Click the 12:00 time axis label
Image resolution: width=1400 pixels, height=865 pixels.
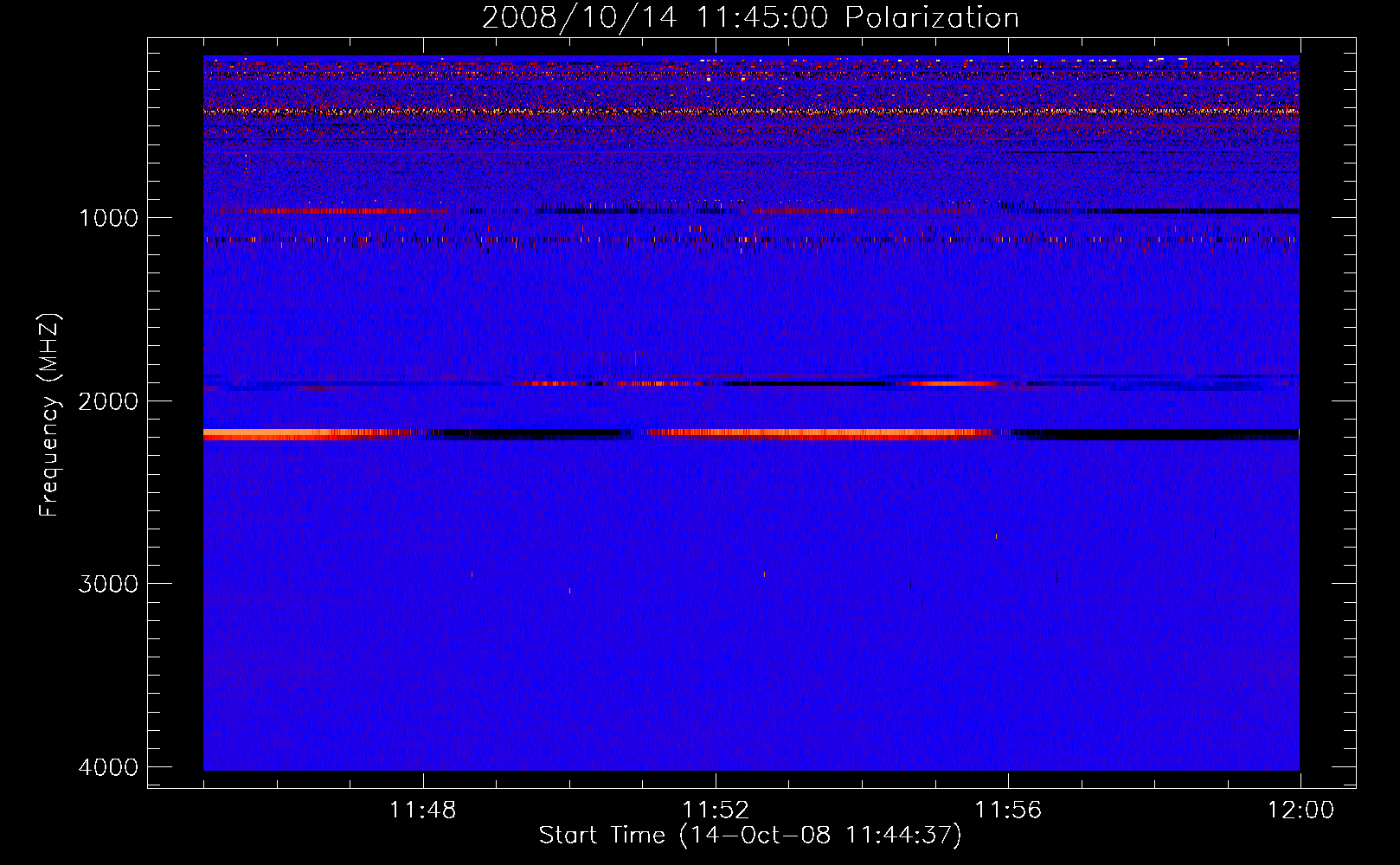point(1300,811)
